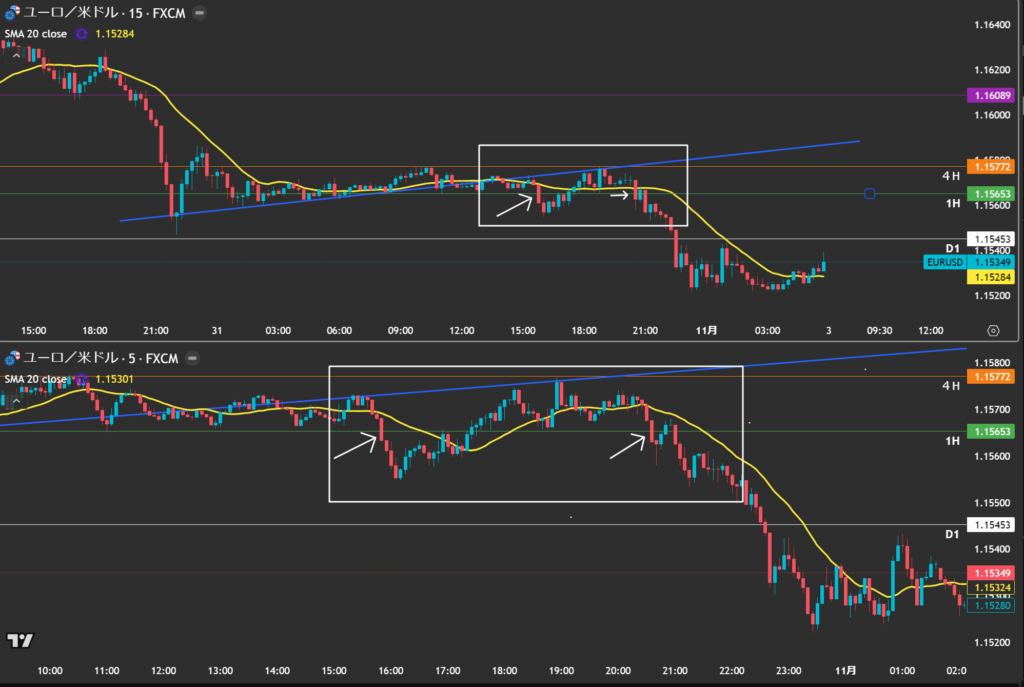This screenshot has height=687, width=1024.
Task: Click the 4H text label in upper chart
Action: [x=951, y=176]
